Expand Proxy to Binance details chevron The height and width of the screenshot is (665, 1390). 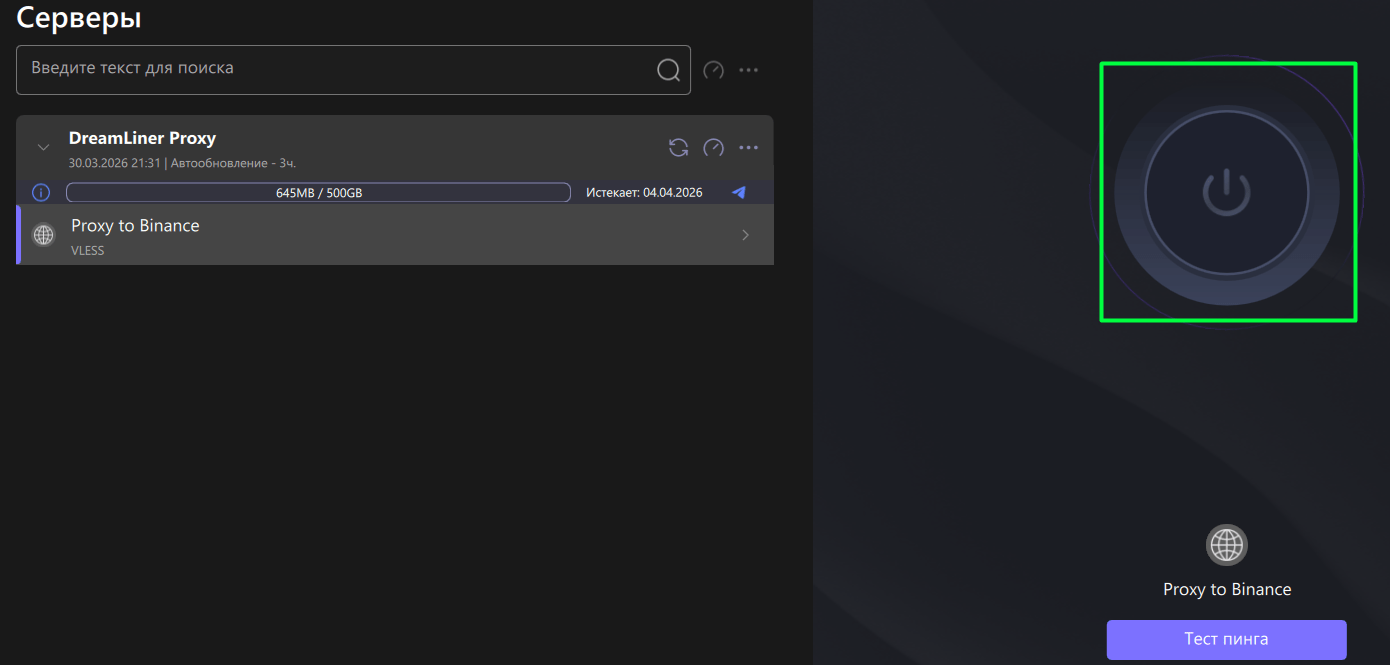pos(745,235)
